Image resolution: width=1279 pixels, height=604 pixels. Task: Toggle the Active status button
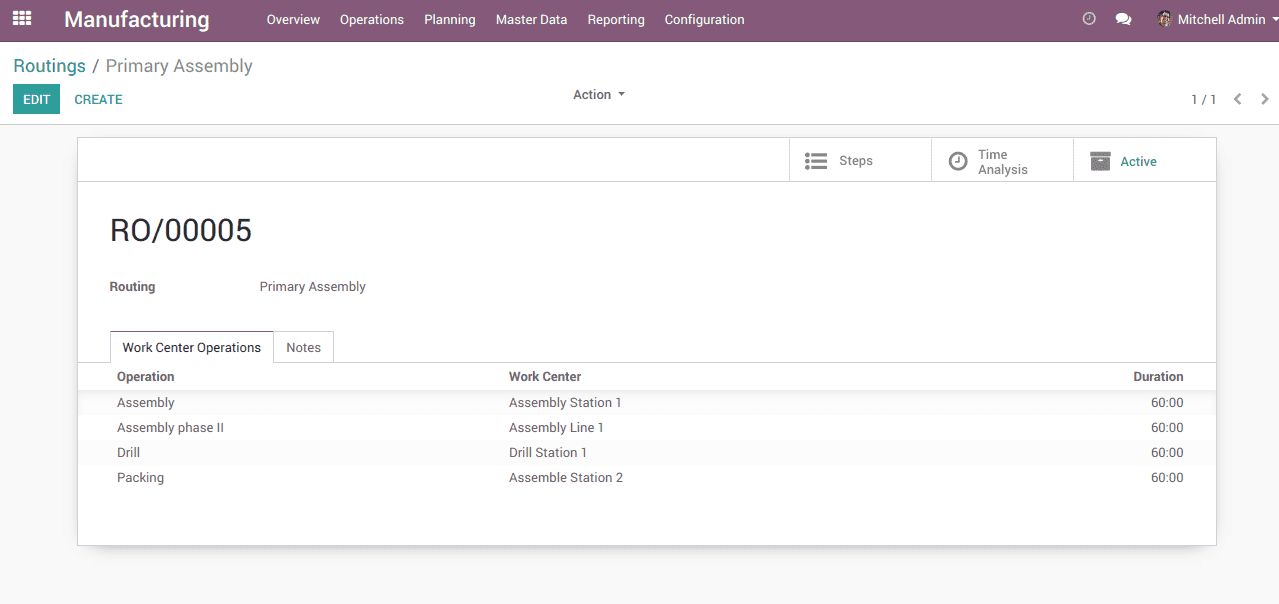click(1144, 161)
